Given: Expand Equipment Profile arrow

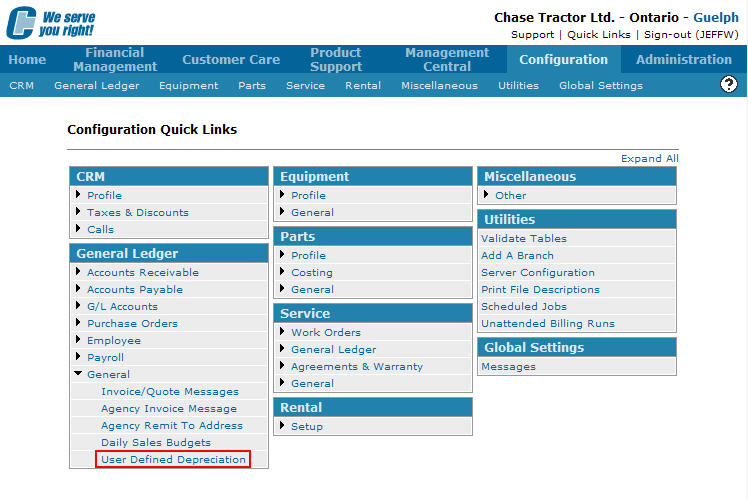Looking at the screenshot, I should [x=282, y=195].
